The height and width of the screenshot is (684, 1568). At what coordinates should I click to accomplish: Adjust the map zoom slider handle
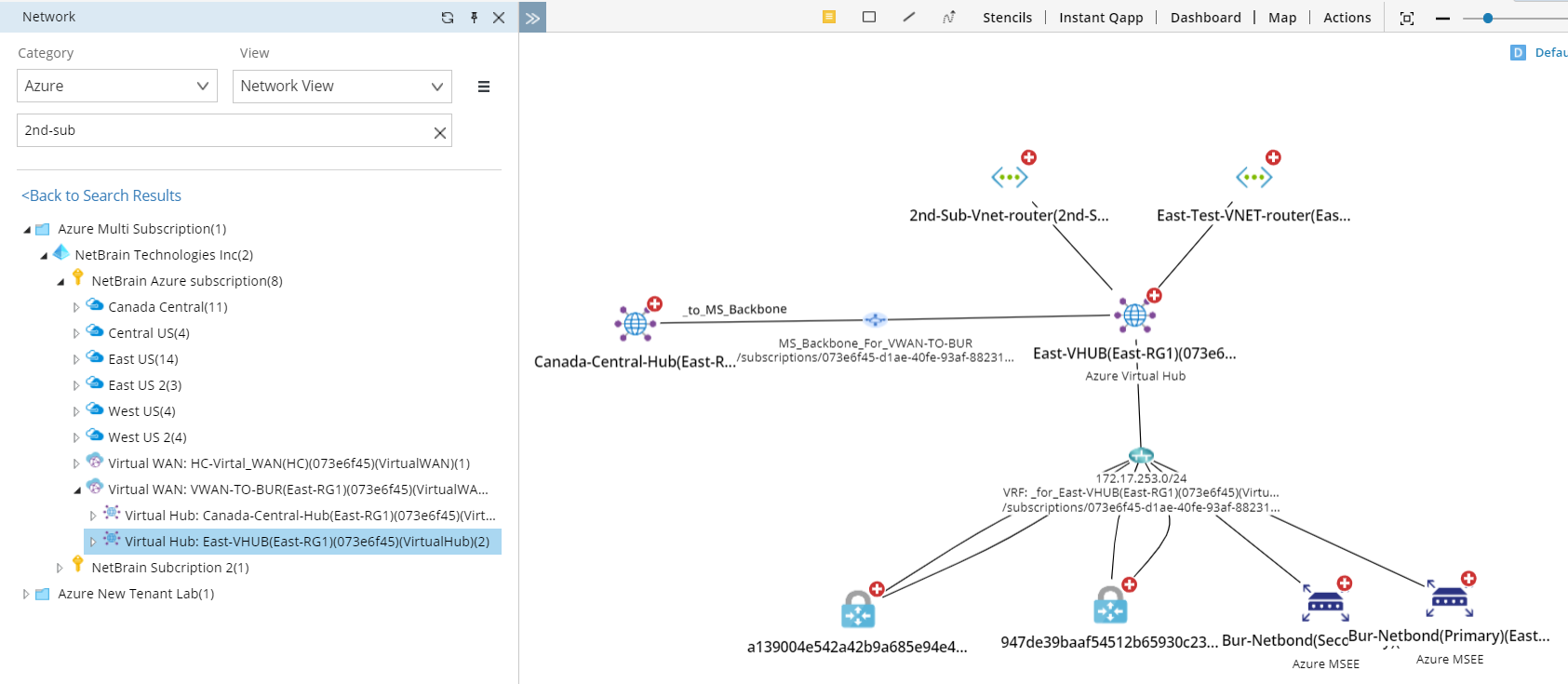click(1488, 18)
